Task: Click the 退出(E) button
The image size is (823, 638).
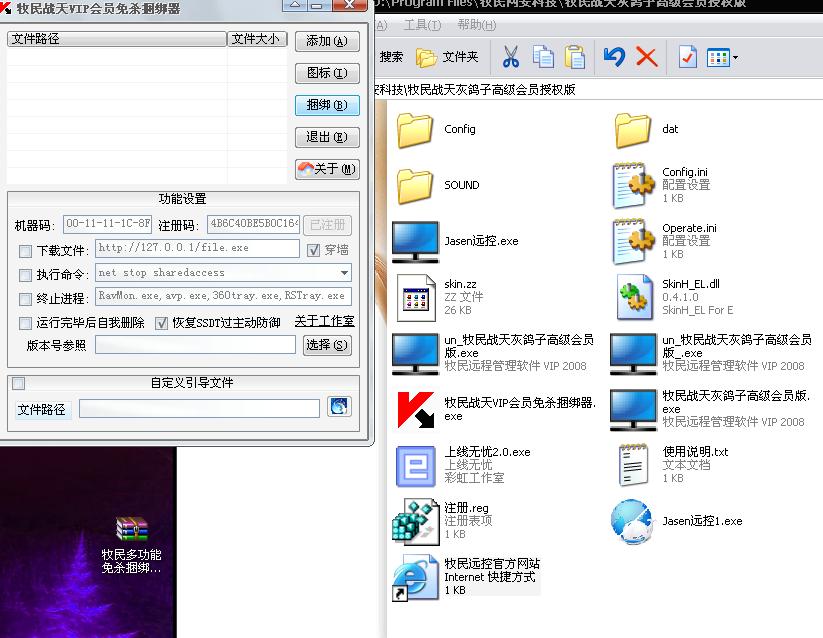Action: [327, 137]
